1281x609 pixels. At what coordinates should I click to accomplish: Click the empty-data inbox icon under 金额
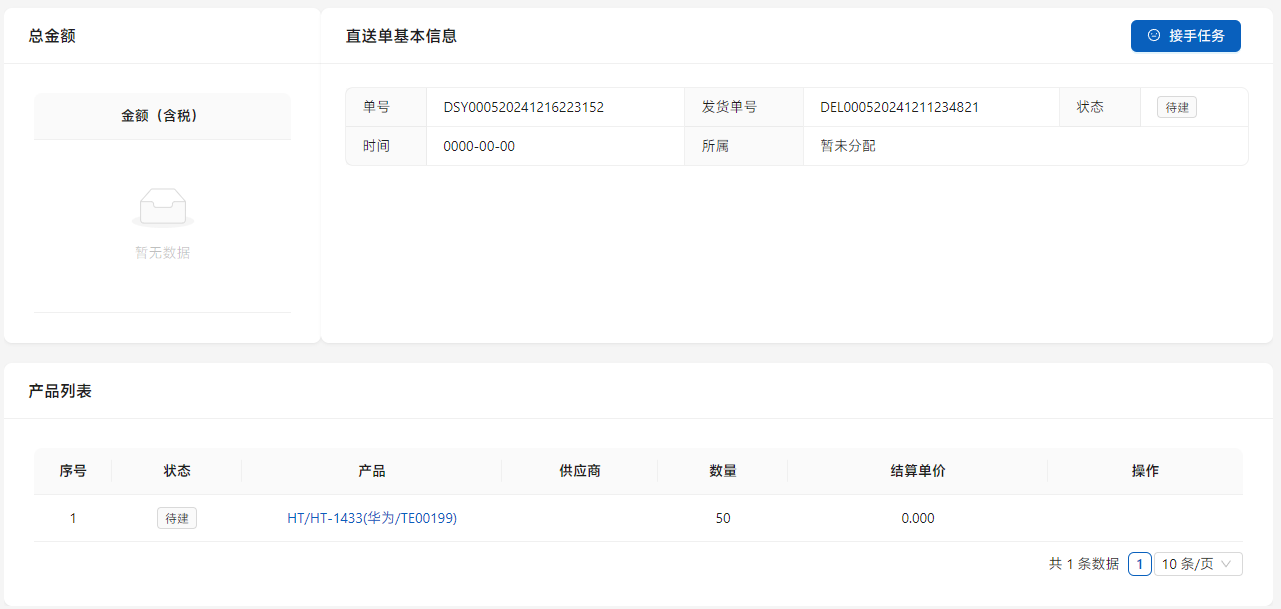162,208
